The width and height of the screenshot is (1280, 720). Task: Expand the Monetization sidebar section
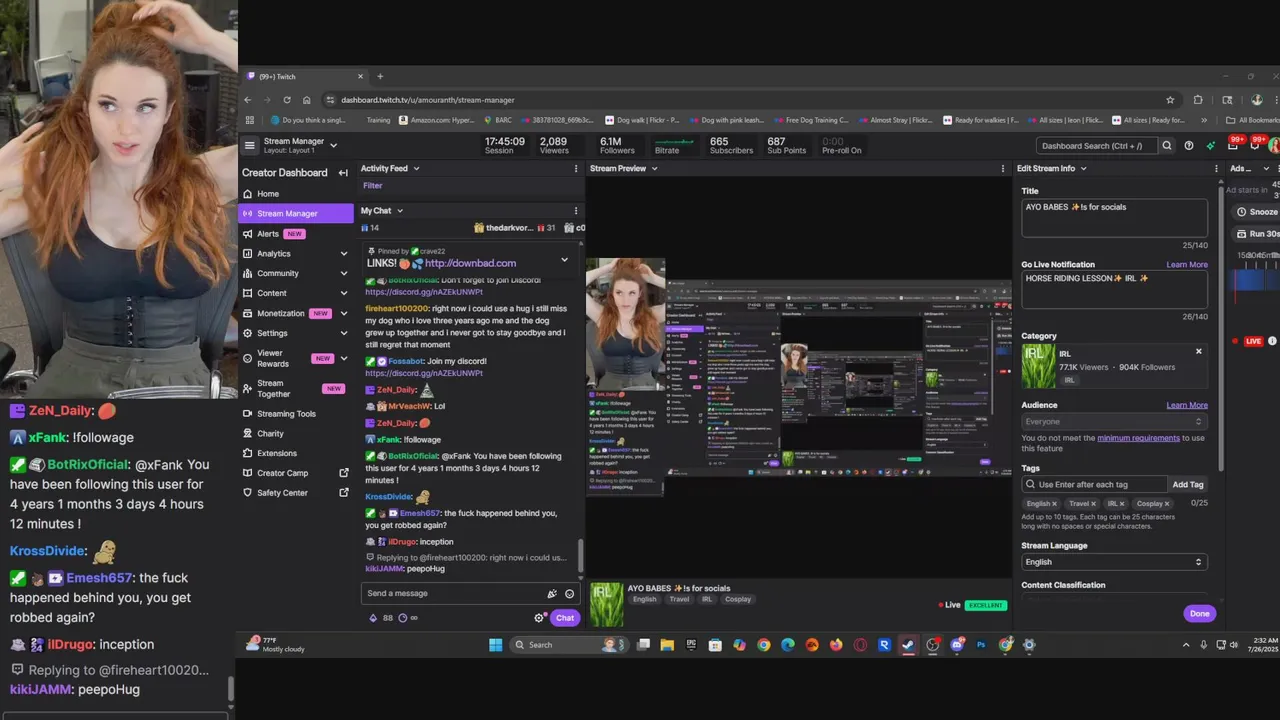tap(344, 314)
